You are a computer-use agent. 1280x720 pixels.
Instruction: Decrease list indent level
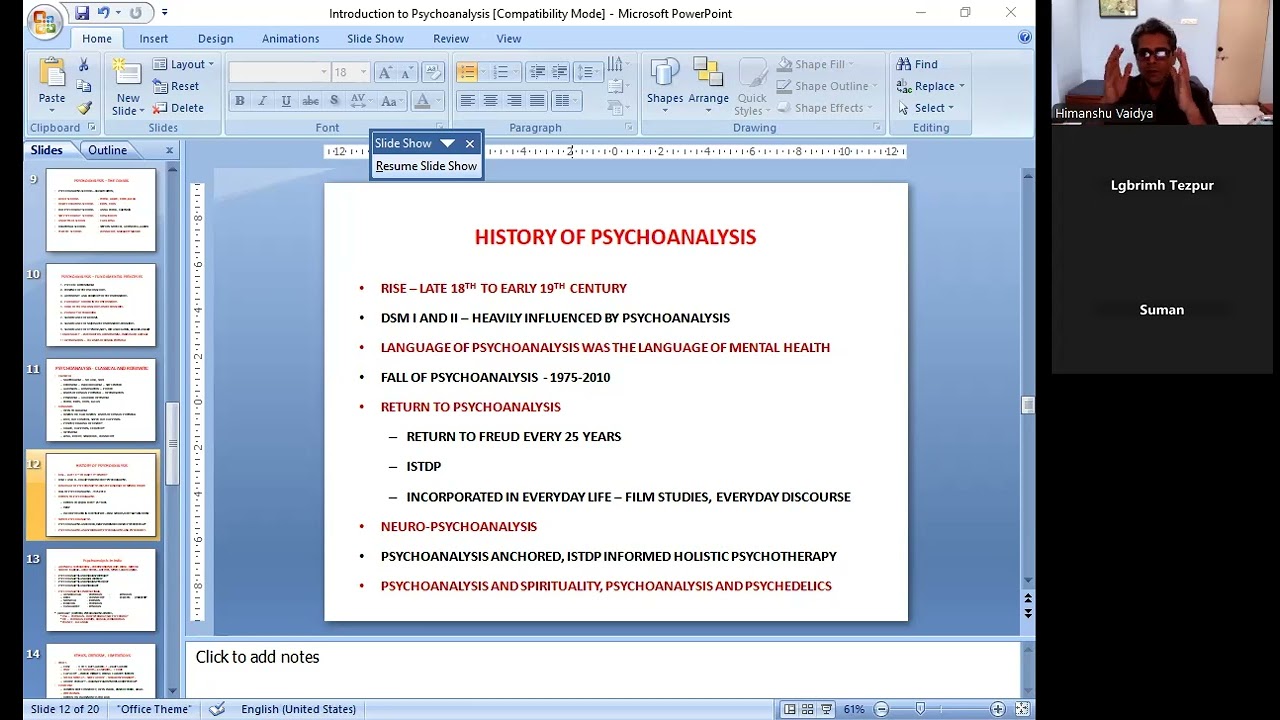(x=537, y=72)
